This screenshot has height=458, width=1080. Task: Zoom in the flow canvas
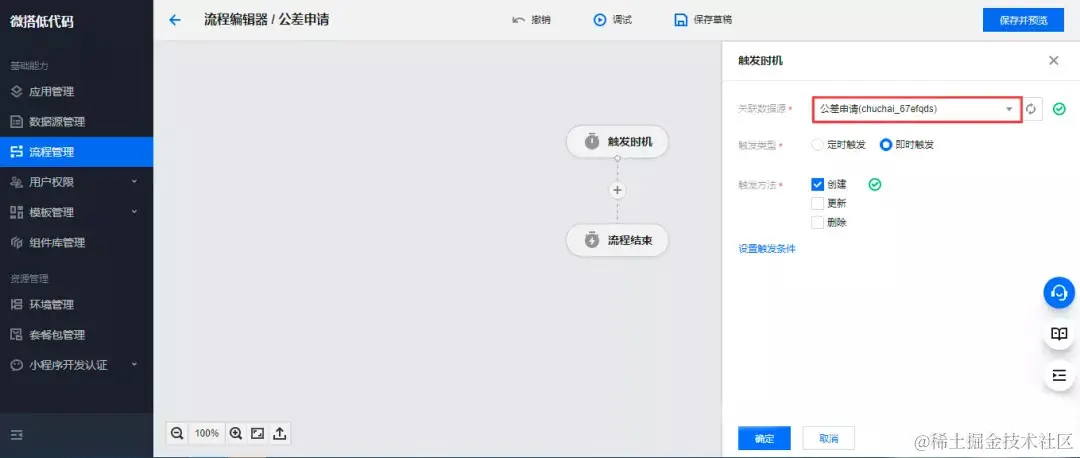click(236, 433)
